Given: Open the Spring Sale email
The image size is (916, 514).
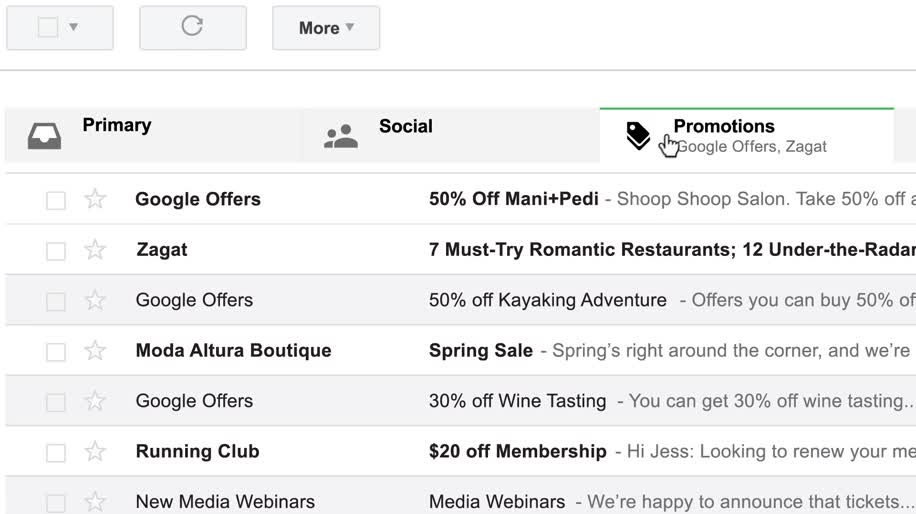Looking at the screenshot, I should [481, 351].
